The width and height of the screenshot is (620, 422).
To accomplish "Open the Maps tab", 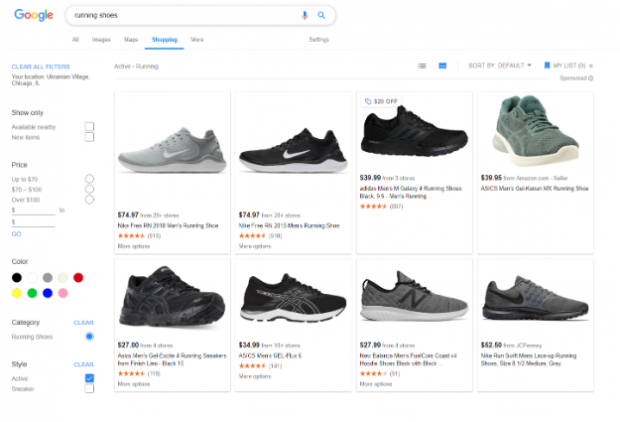I will [131, 40].
